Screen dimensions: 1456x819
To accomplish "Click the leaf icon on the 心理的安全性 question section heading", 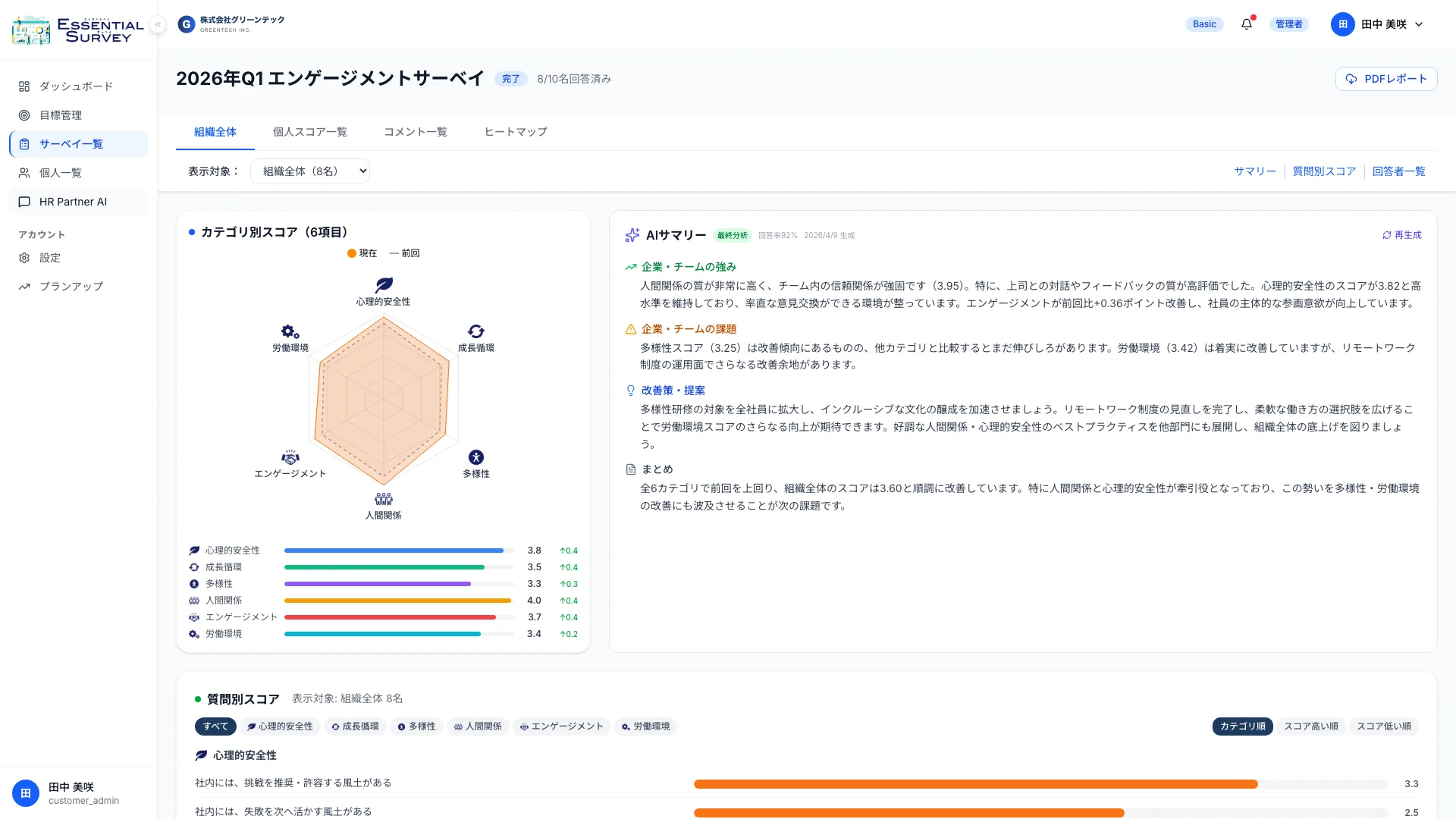I will coord(201,755).
